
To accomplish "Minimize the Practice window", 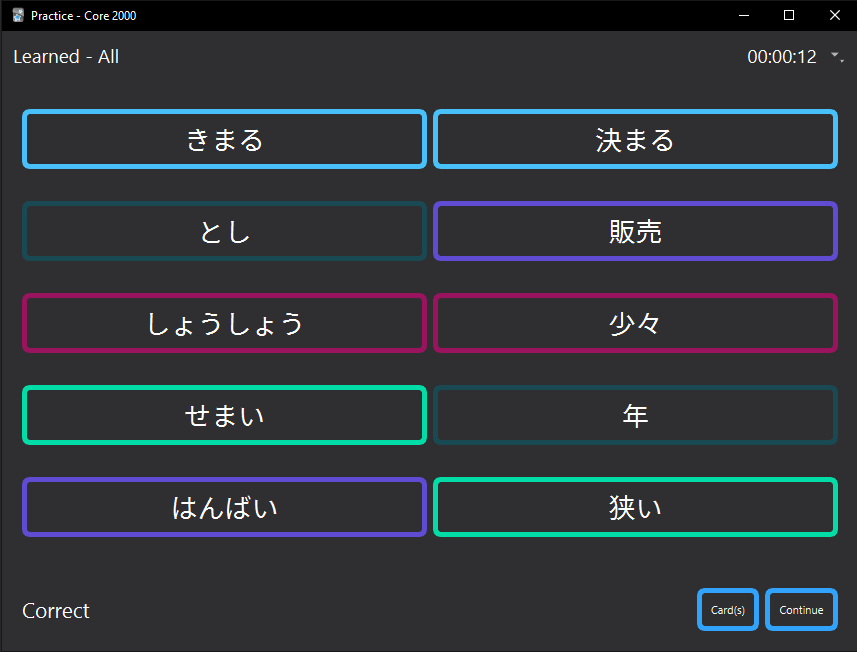I will click(743, 15).
